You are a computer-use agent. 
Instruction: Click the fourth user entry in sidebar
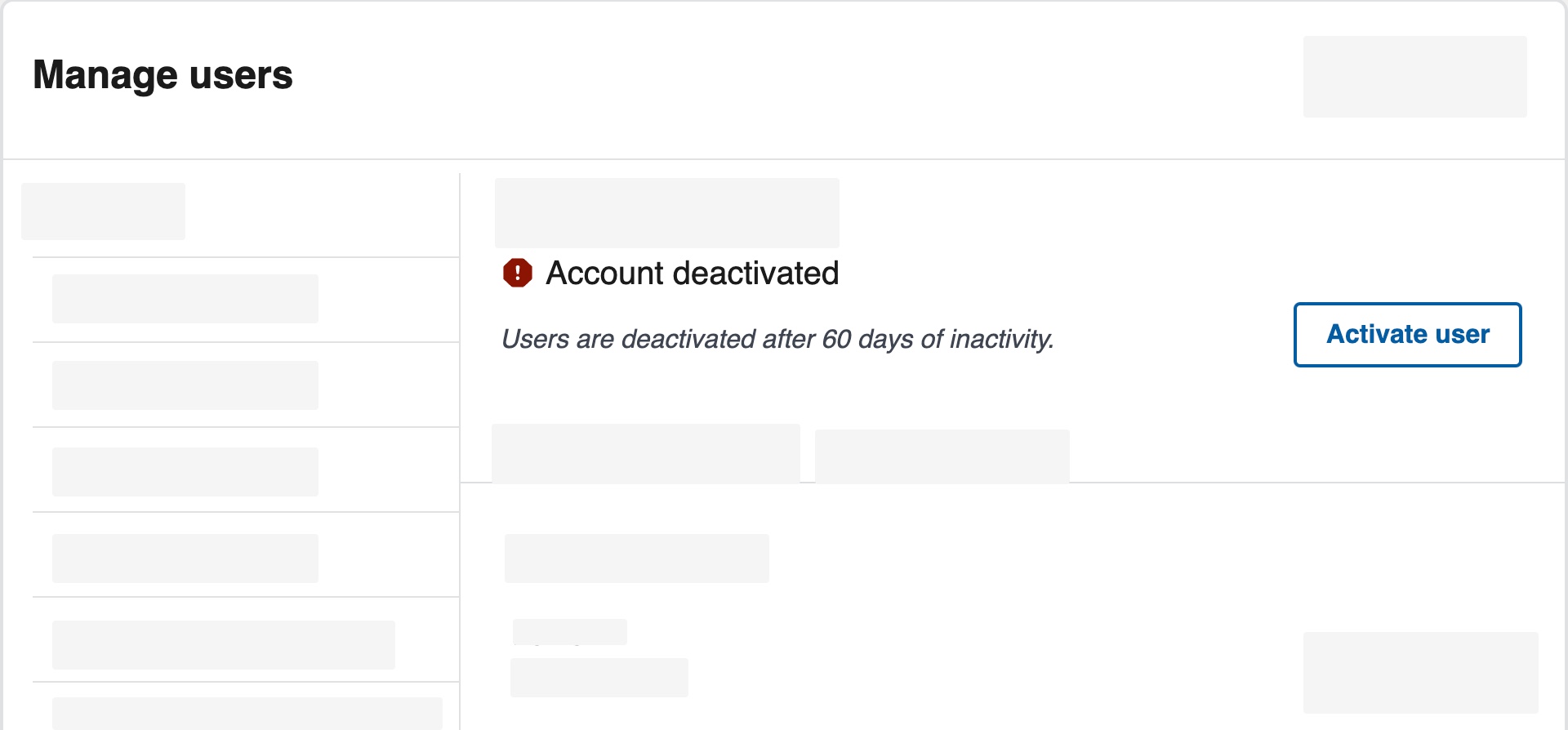click(x=185, y=558)
